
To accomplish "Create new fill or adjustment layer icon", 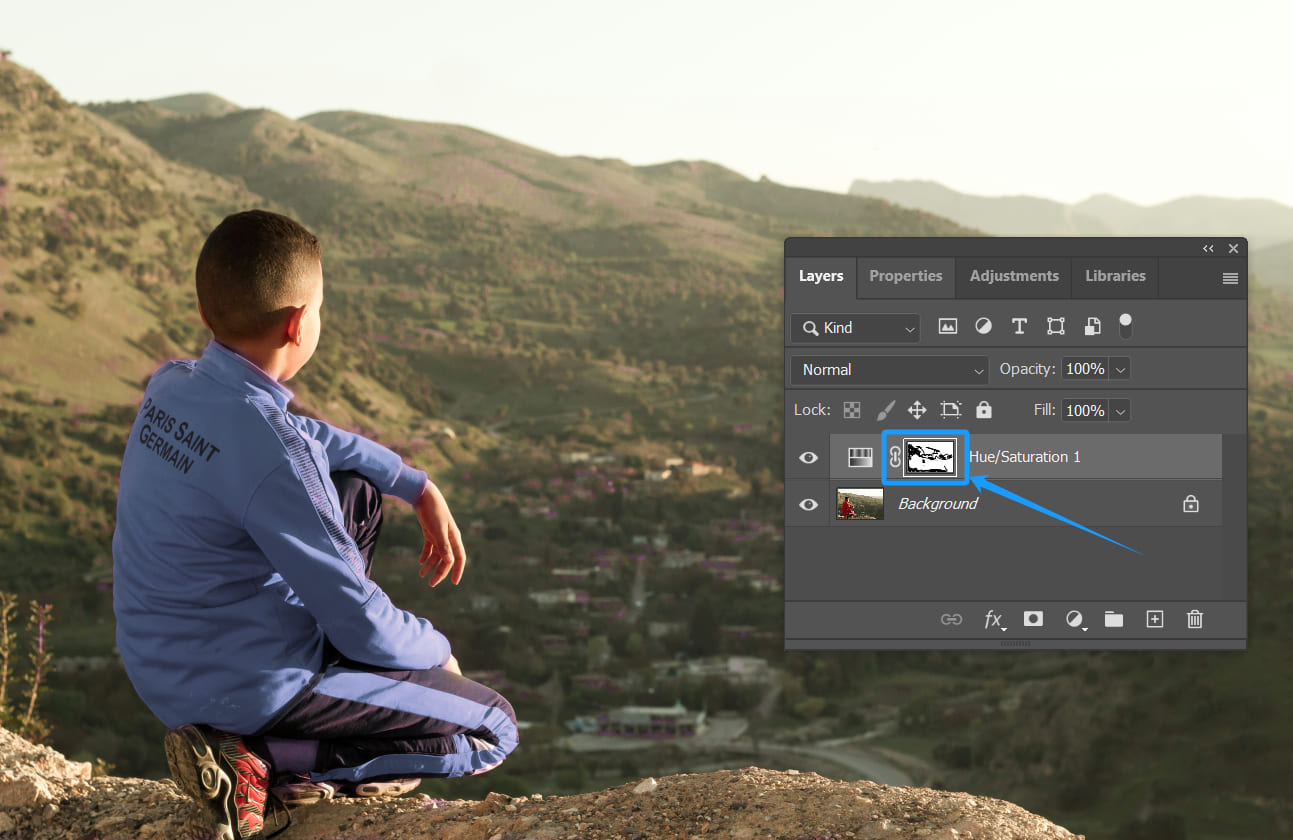I will (x=1075, y=620).
